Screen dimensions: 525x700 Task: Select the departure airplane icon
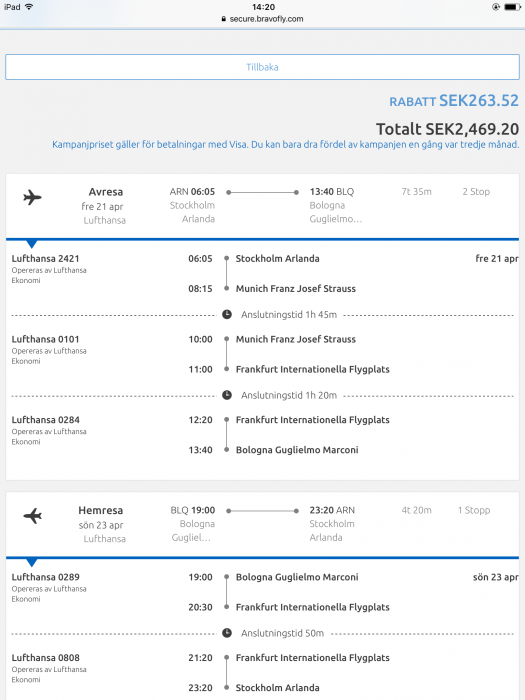pos(32,197)
